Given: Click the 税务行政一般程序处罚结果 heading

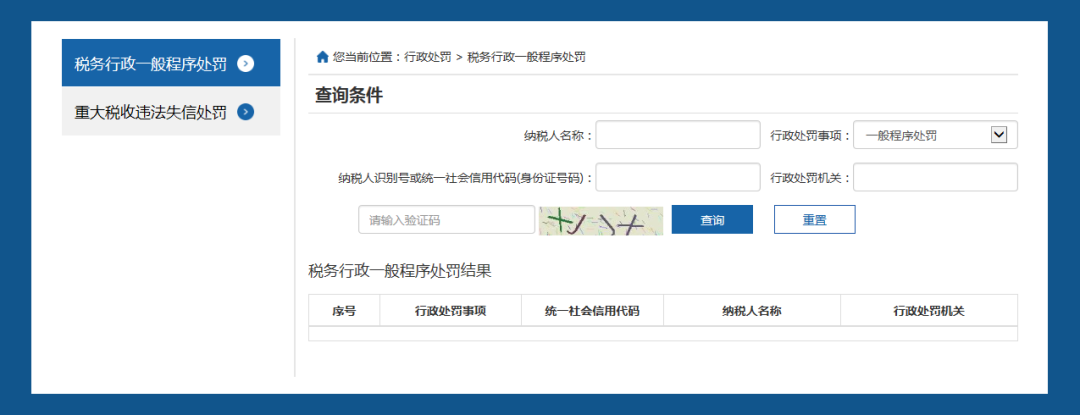Looking at the screenshot, I should (400, 270).
